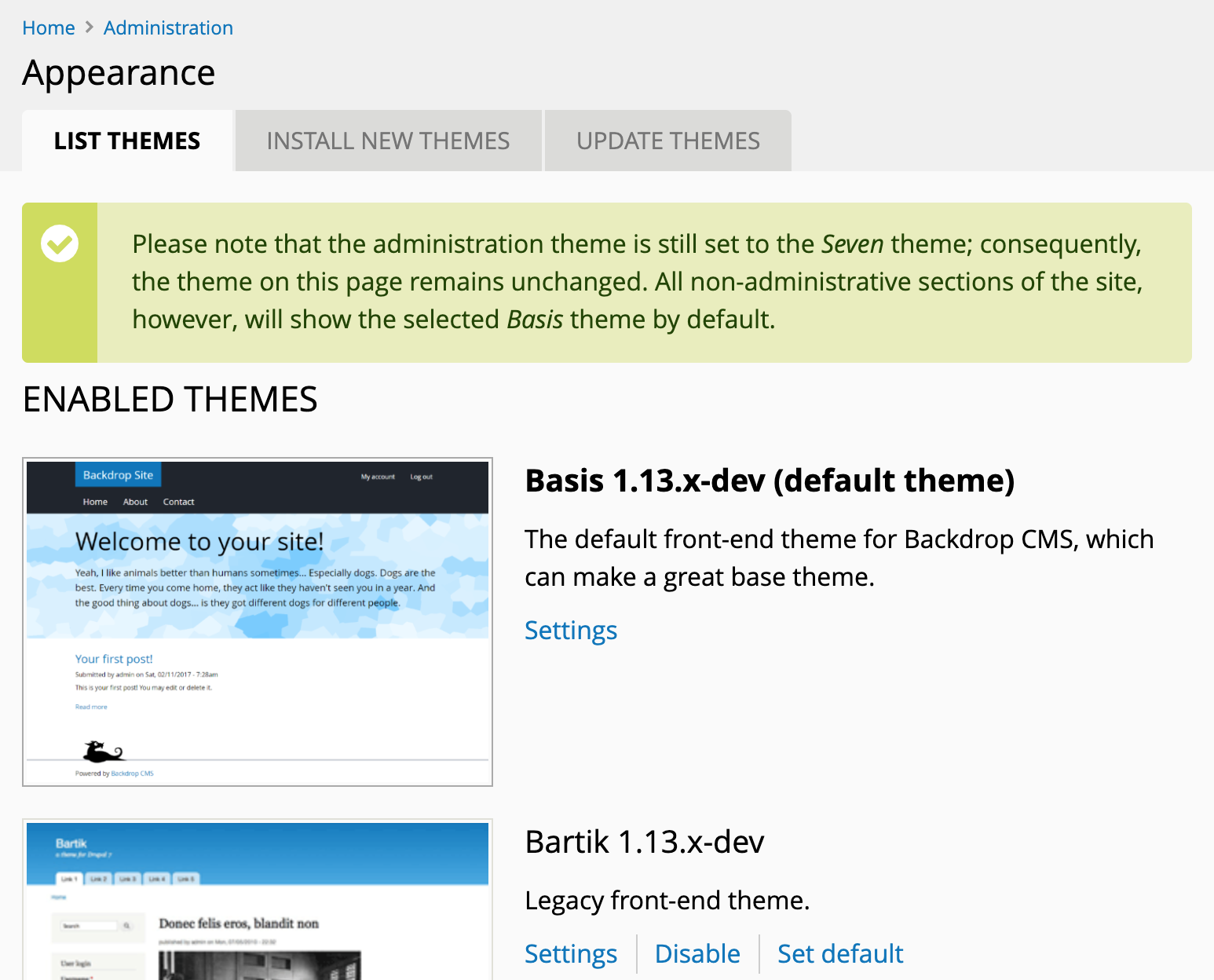Click 'Read more' in the Basis preview
This screenshot has height=980, width=1214.
(x=91, y=706)
